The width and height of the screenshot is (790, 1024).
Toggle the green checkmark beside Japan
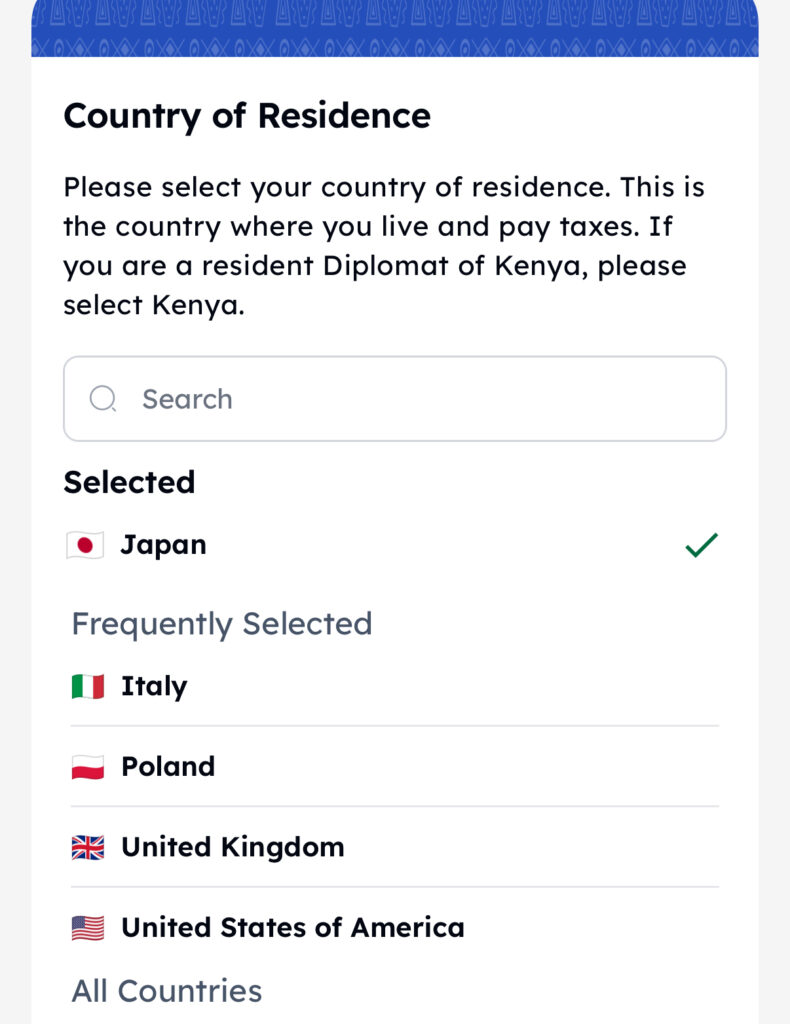point(701,545)
